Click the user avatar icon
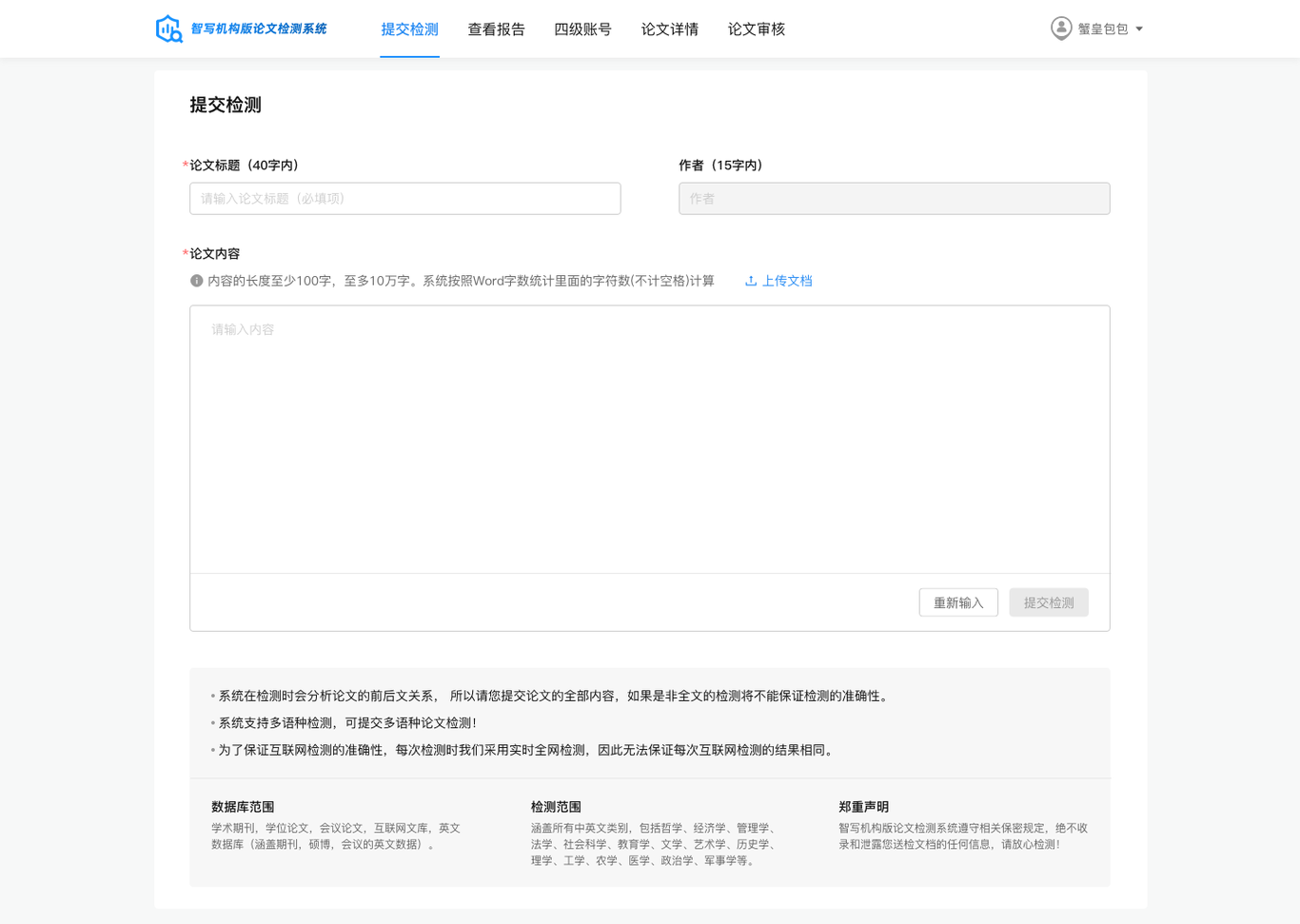1300x924 pixels. [x=1061, y=29]
